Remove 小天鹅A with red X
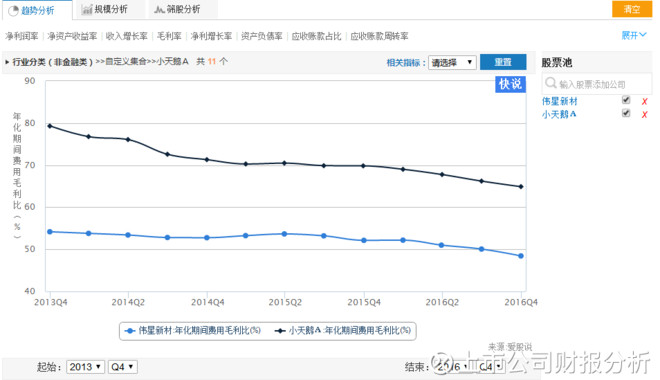The width and height of the screenshot is (660, 380). [644, 114]
